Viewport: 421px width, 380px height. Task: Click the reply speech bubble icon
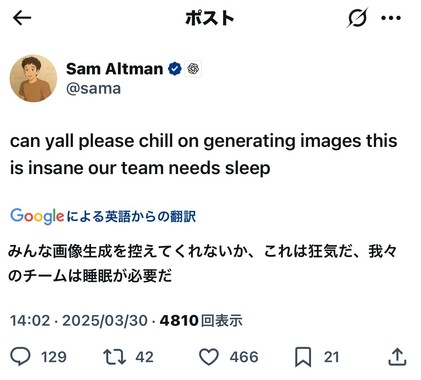click(x=20, y=357)
